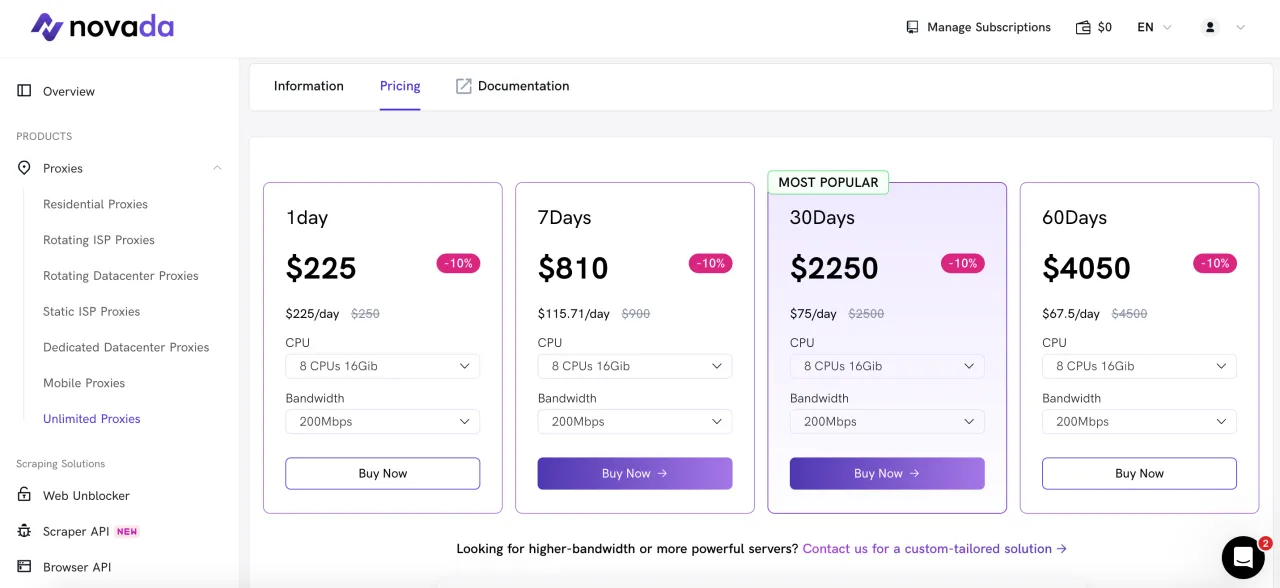Click the wallet balance icon
This screenshot has width=1280, height=588.
[x=1083, y=27]
